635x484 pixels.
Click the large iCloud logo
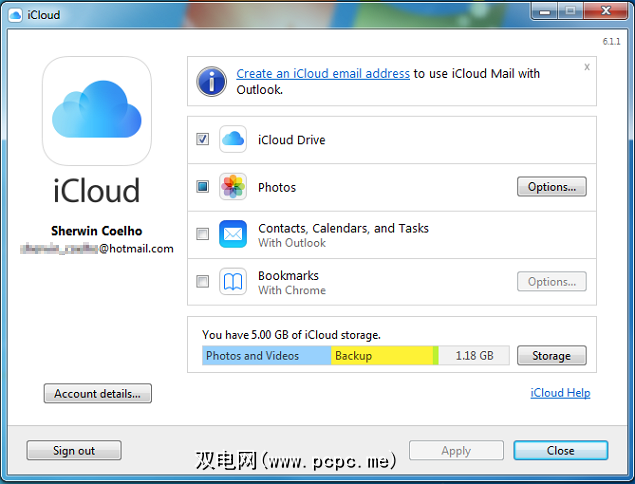click(97, 111)
